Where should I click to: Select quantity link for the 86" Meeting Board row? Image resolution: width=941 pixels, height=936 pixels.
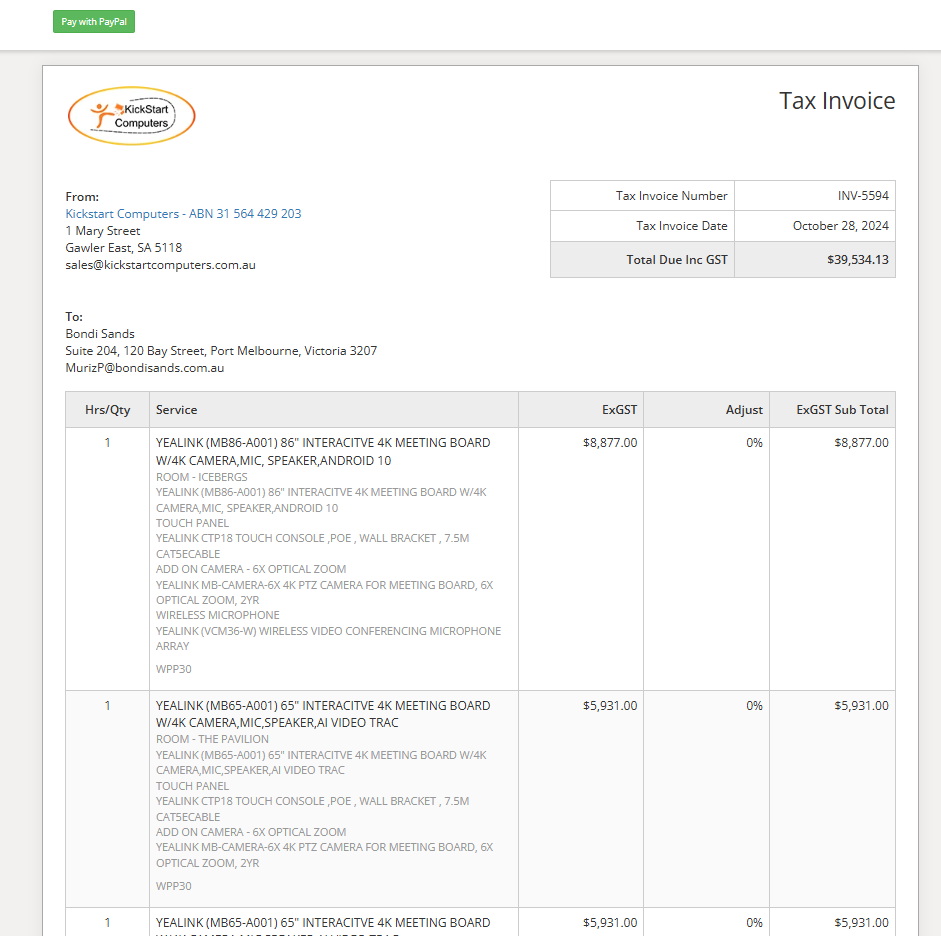click(107, 442)
